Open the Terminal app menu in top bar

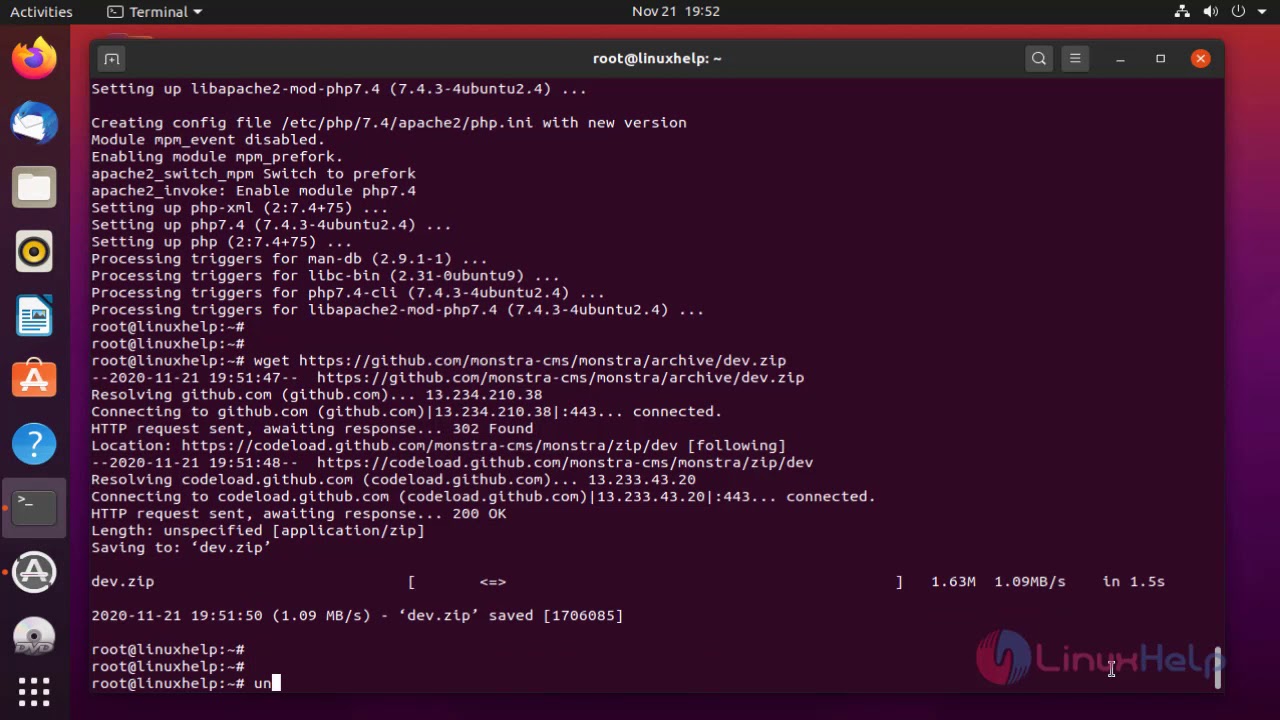(x=154, y=12)
